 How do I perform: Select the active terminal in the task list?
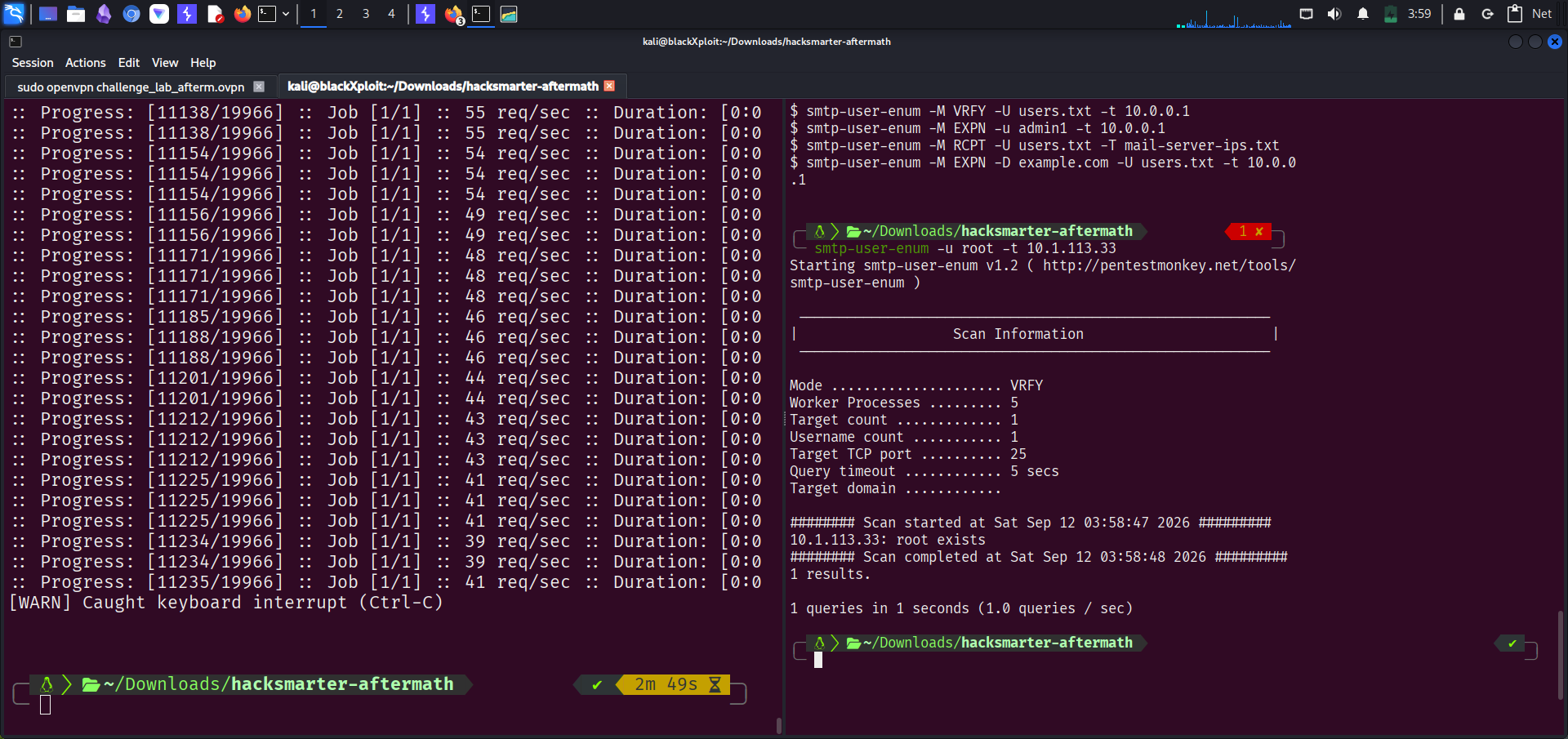pos(482,14)
